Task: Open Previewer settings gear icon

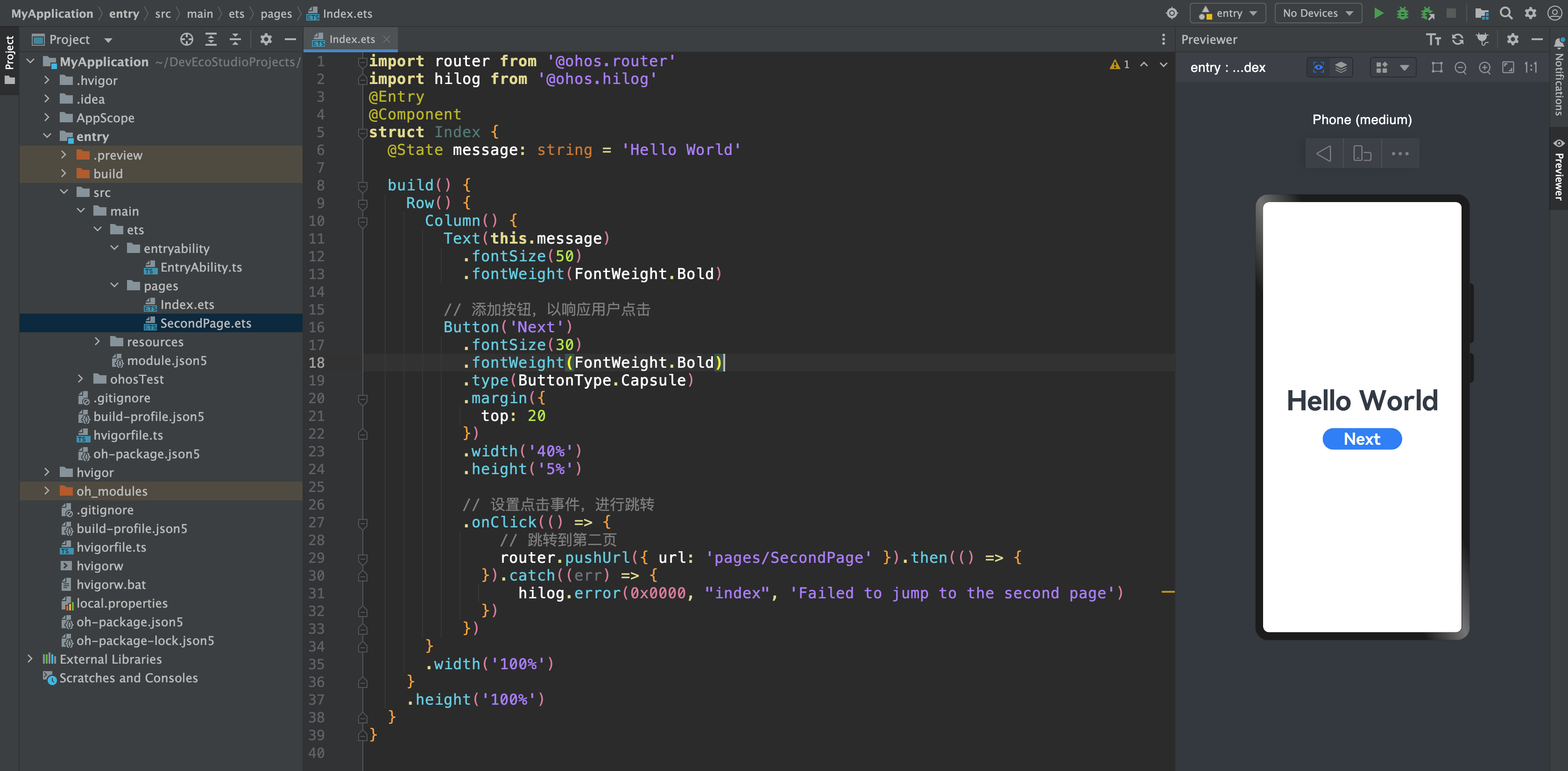Action: pyautogui.click(x=1512, y=40)
